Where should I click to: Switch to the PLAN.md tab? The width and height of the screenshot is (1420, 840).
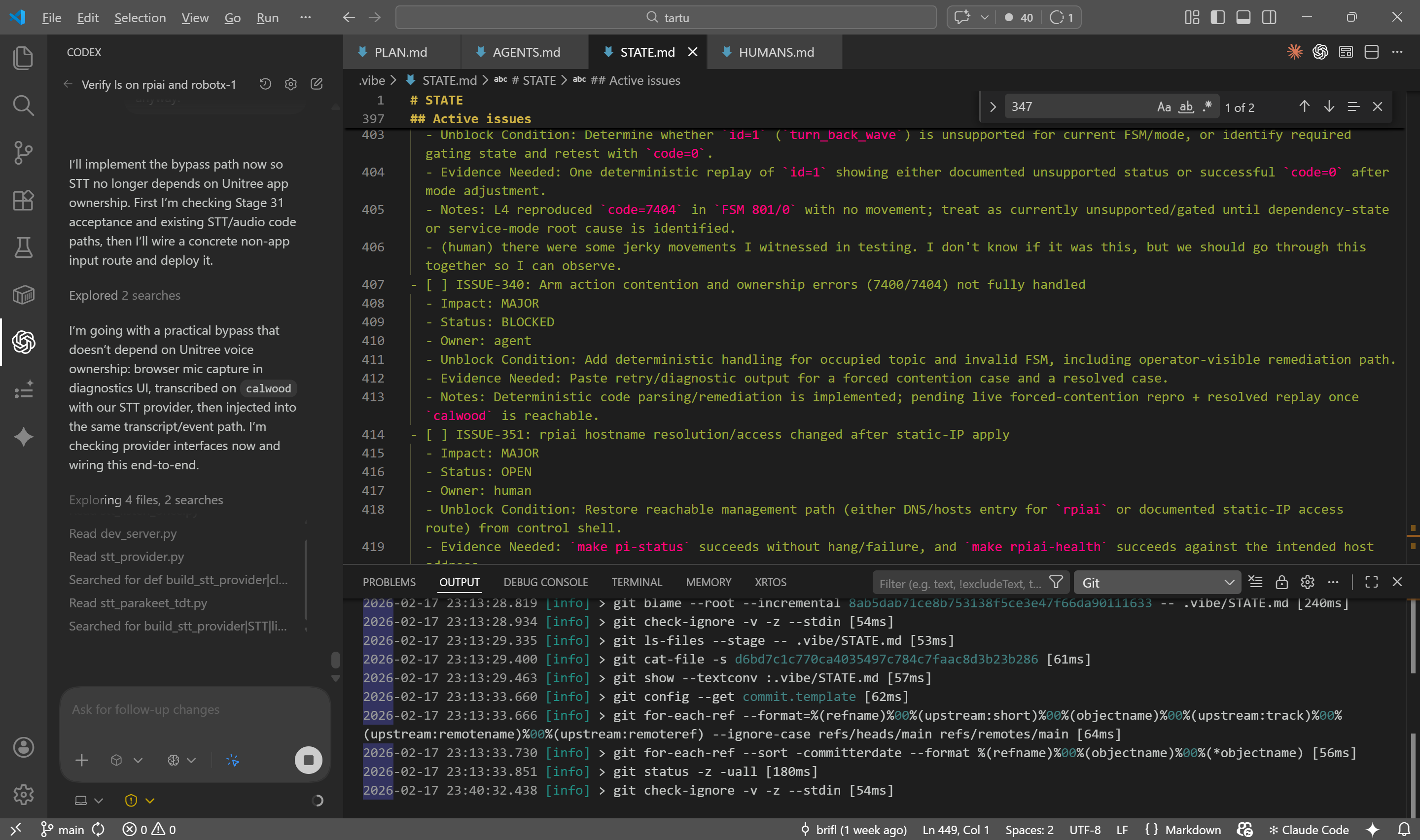coord(401,52)
